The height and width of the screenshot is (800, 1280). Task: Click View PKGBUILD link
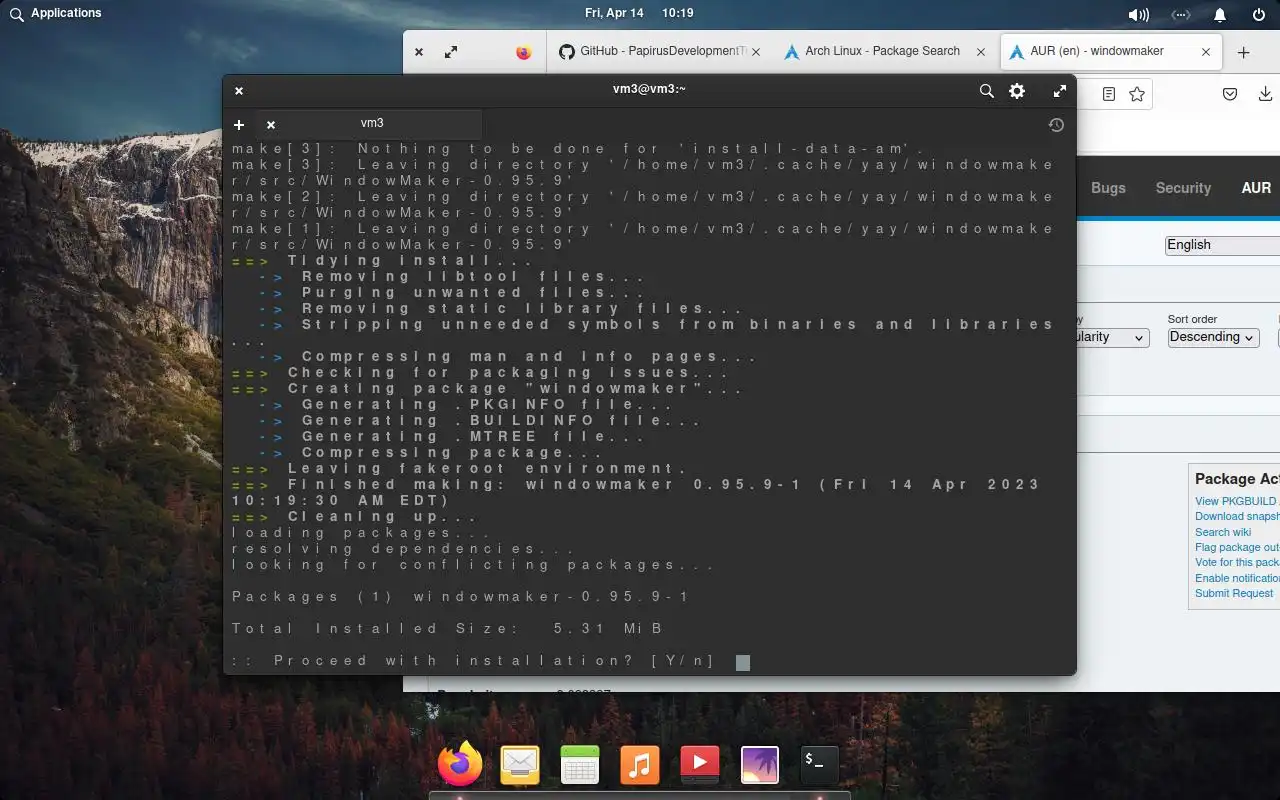point(1237,501)
